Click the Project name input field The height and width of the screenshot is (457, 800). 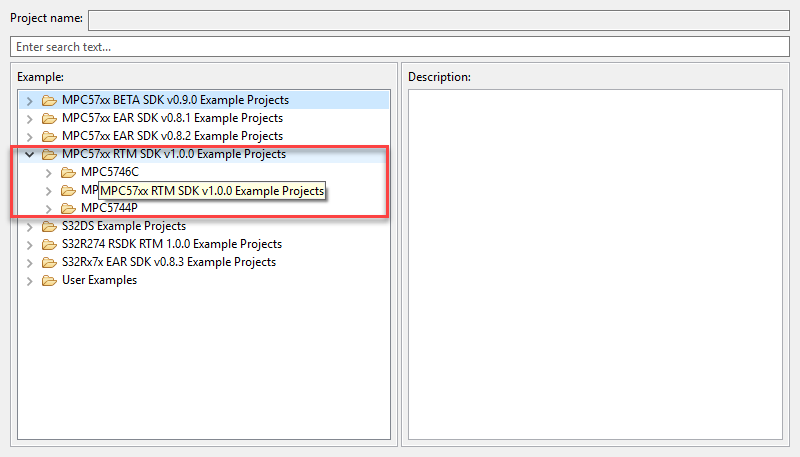439,20
